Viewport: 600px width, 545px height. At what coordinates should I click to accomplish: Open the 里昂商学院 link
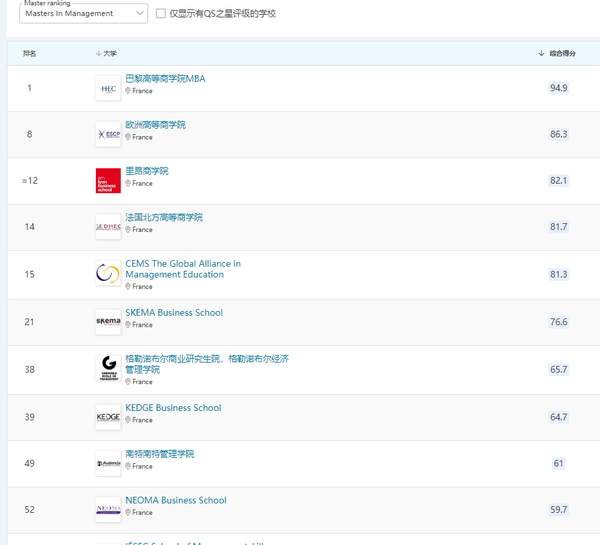tap(147, 171)
